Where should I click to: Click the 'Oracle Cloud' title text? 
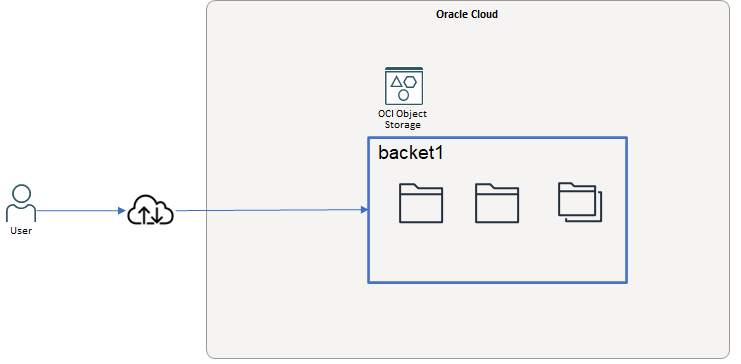tap(467, 14)
